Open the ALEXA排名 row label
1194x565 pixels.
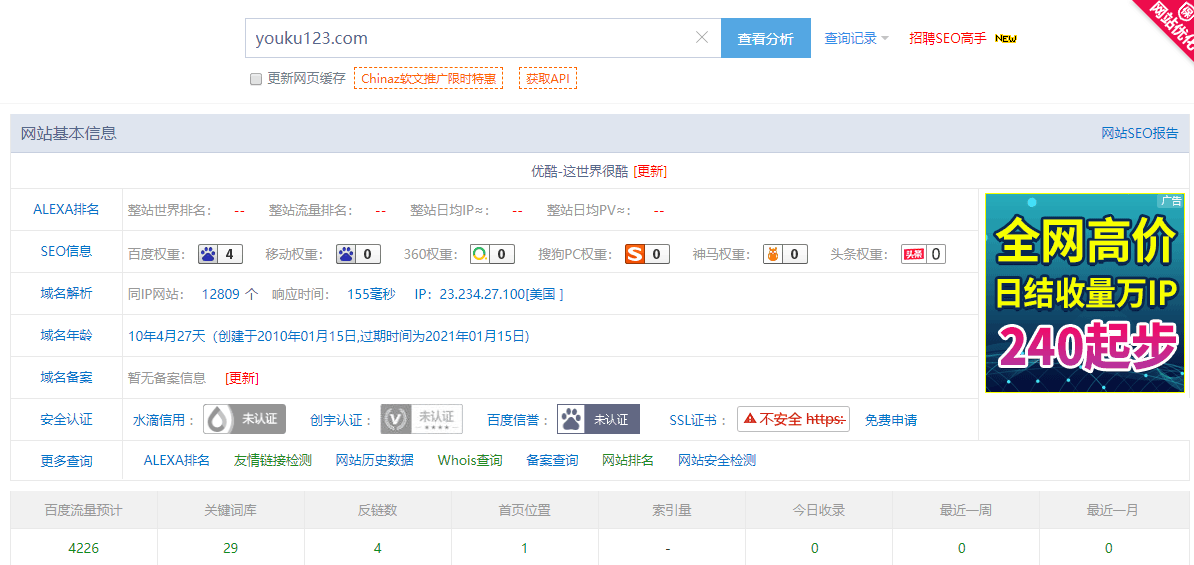(x=66, y=209)
